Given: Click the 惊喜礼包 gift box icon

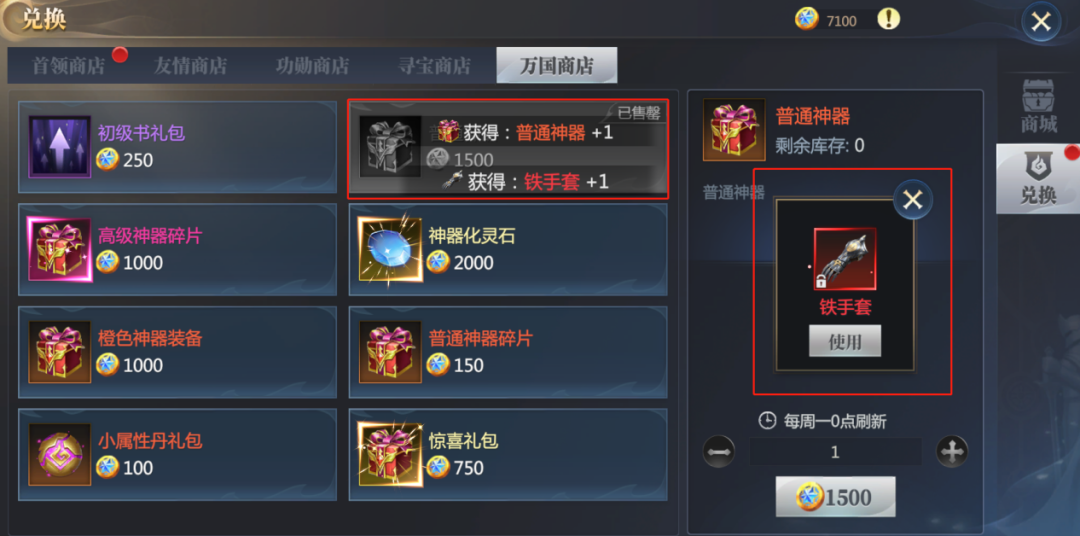Looking at the screenshot, I should [390, 454].
